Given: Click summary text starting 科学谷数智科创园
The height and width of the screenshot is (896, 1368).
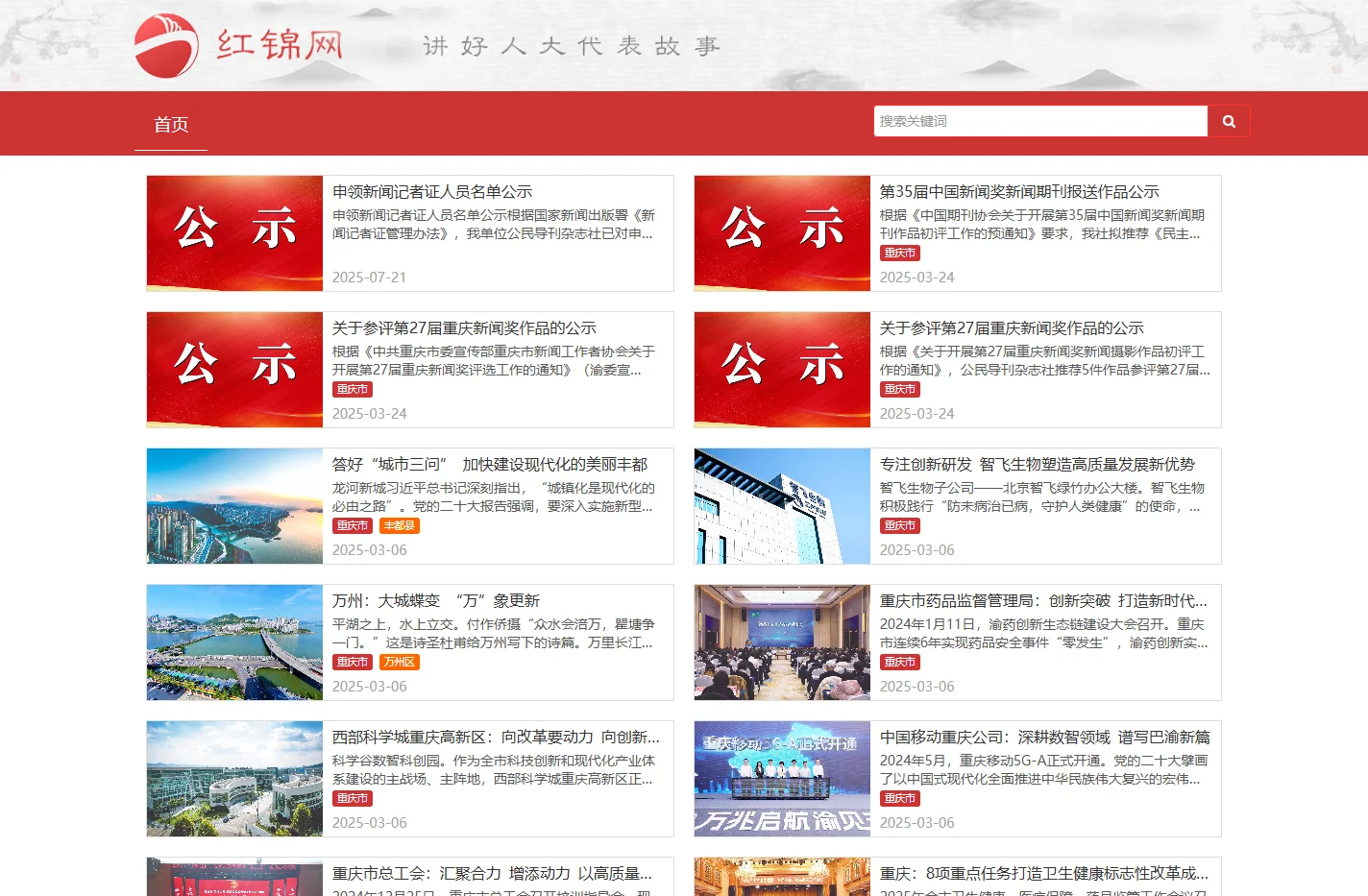Looking at the screenshot, I should tap(494, 770).
